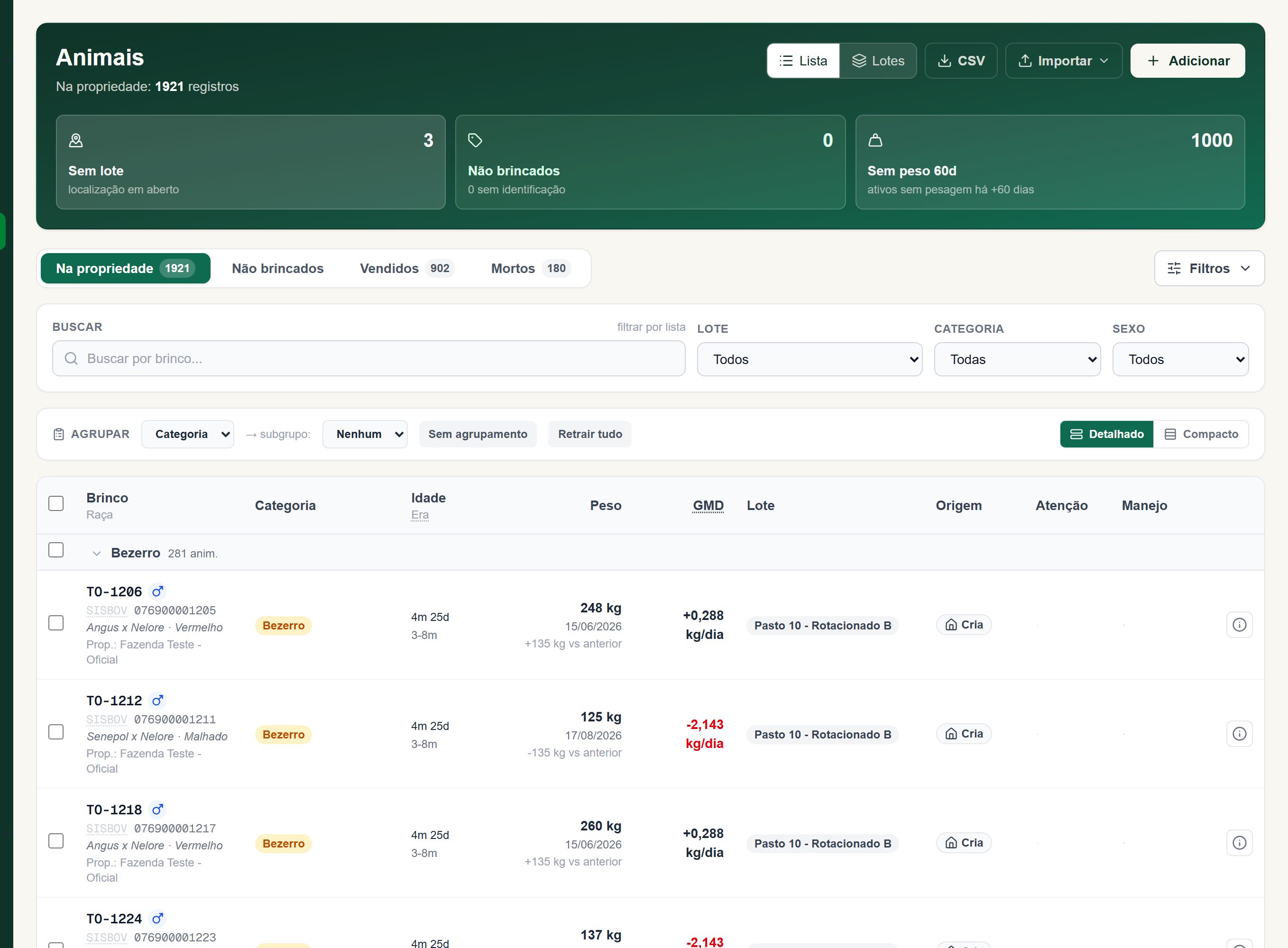Click the Cria origin badge of TO-1218
Viewport: 1288px width, 948px height.
click(x=964, y=842)
